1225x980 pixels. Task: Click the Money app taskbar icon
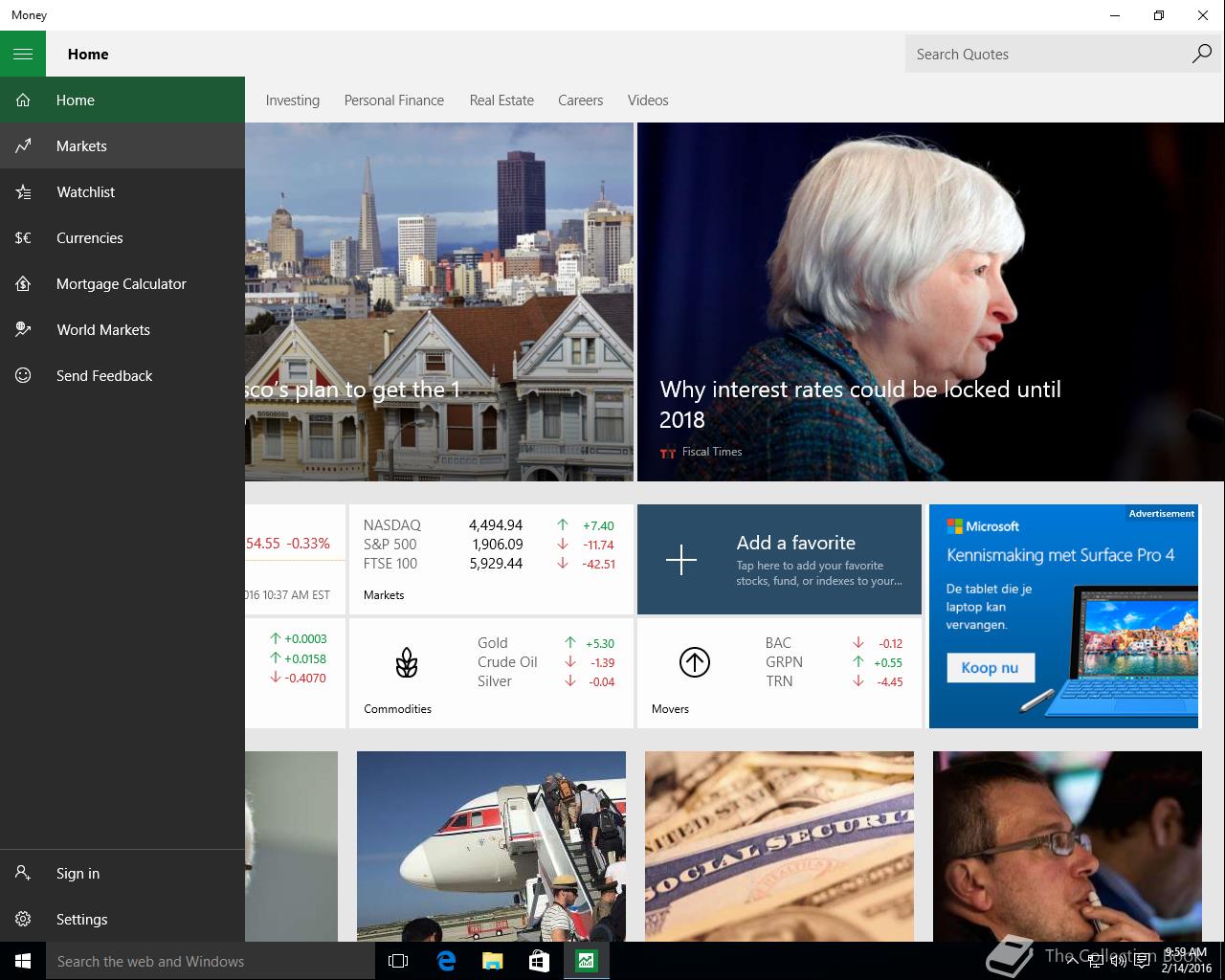coord(586,961)
